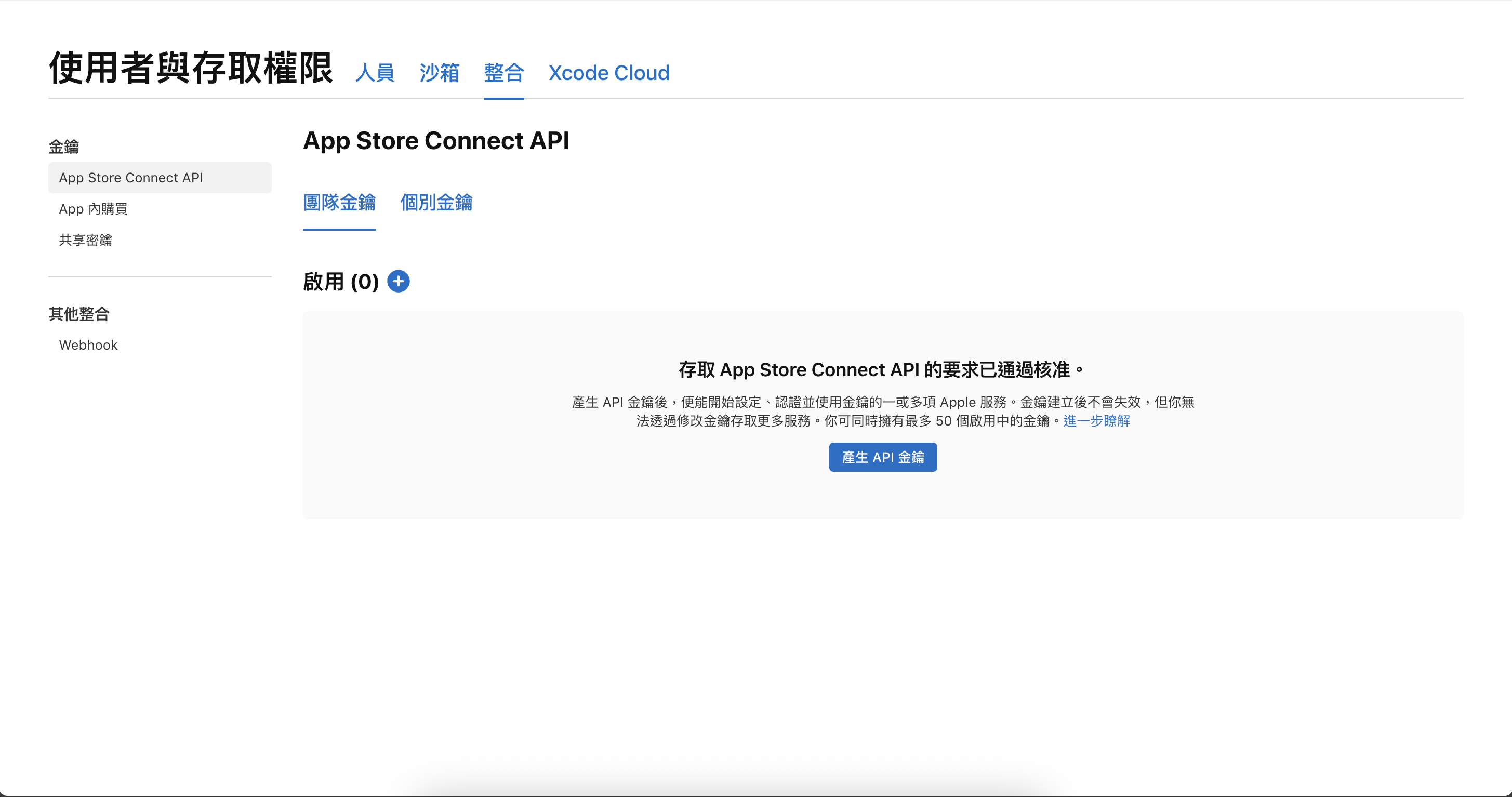Open the Webhook integration item
Image resolution: width=1512 pixels, height=797 pixels.
click(88, 345)
